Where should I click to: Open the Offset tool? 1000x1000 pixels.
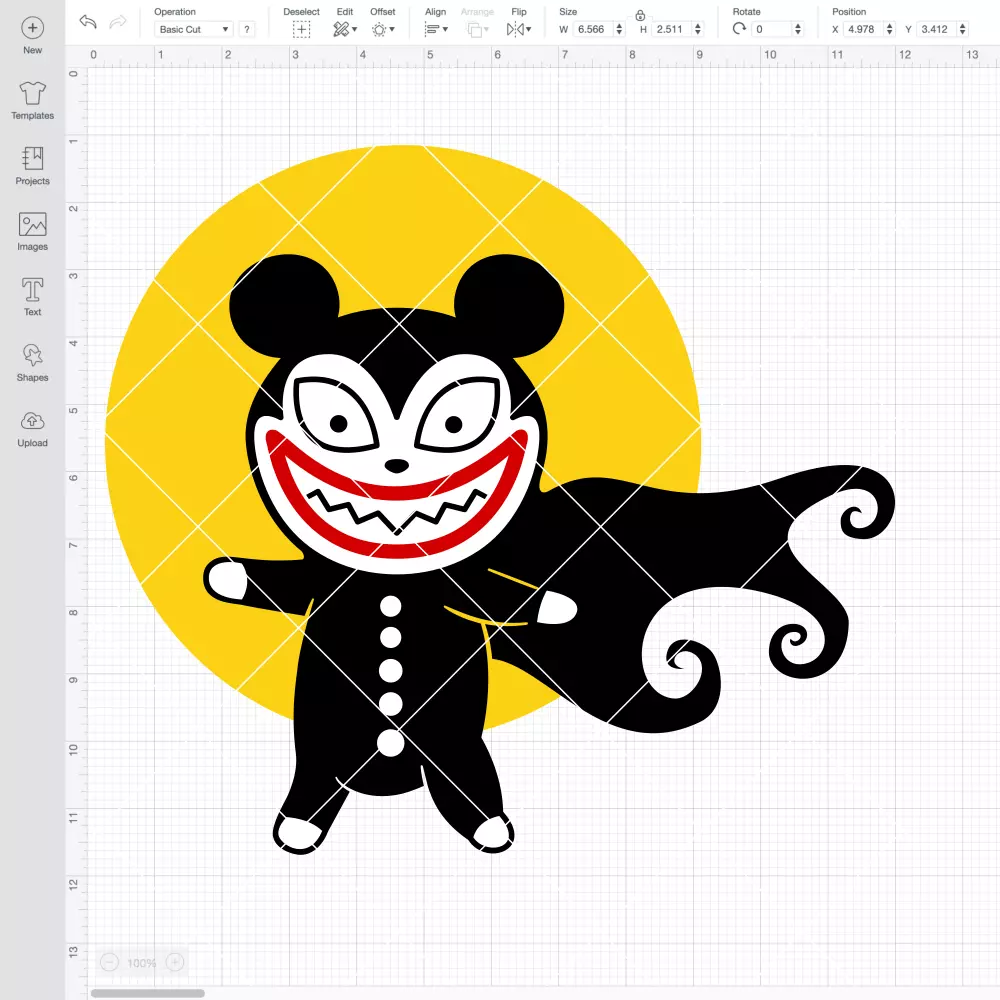383,29
